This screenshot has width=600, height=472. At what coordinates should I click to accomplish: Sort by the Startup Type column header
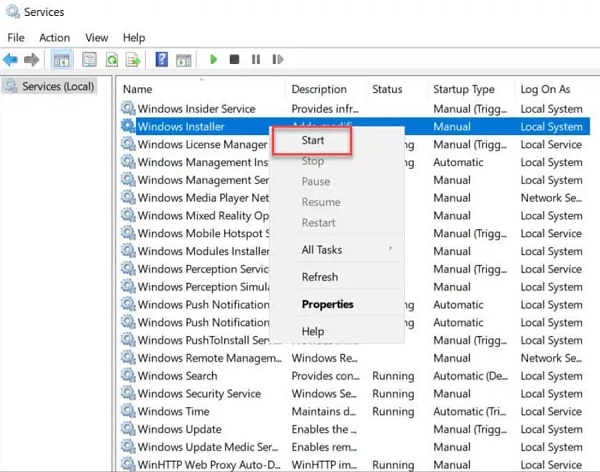coord(471,89)
